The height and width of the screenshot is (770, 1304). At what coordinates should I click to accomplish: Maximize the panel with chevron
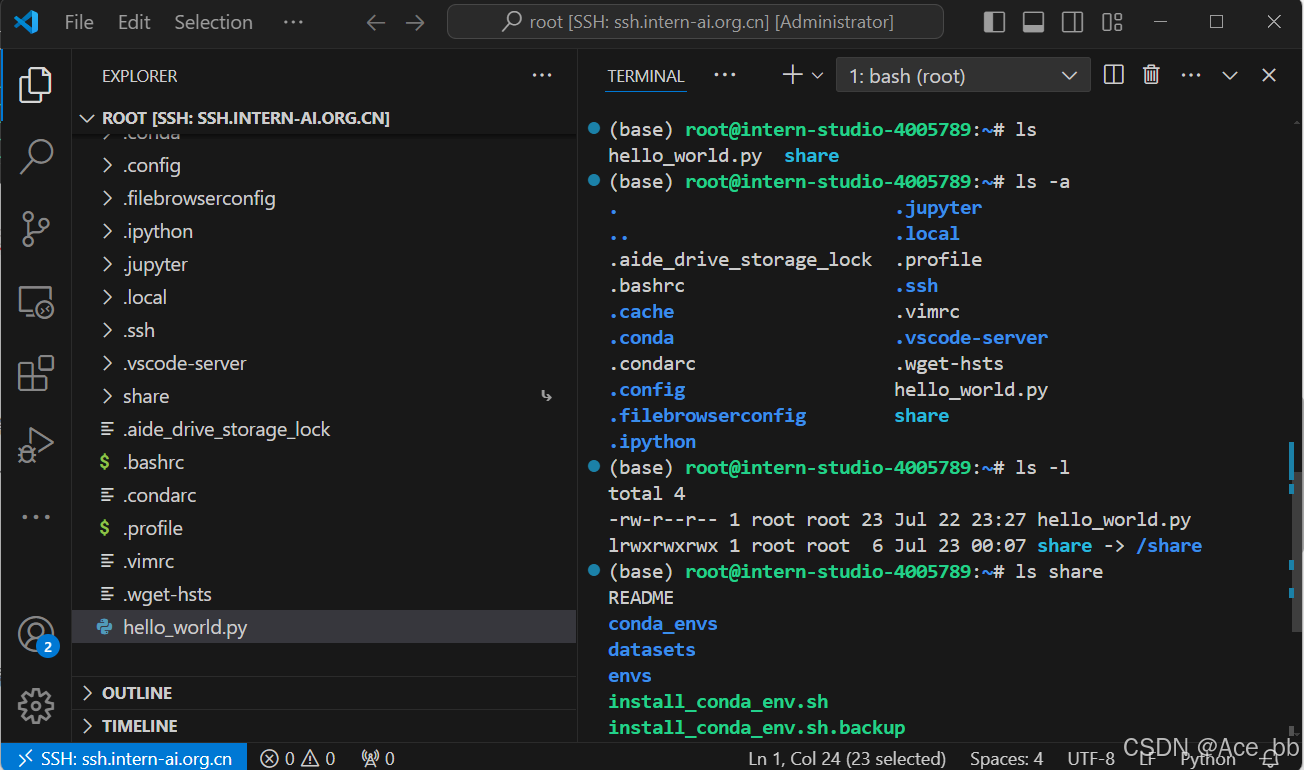(x=1230, y=75)
